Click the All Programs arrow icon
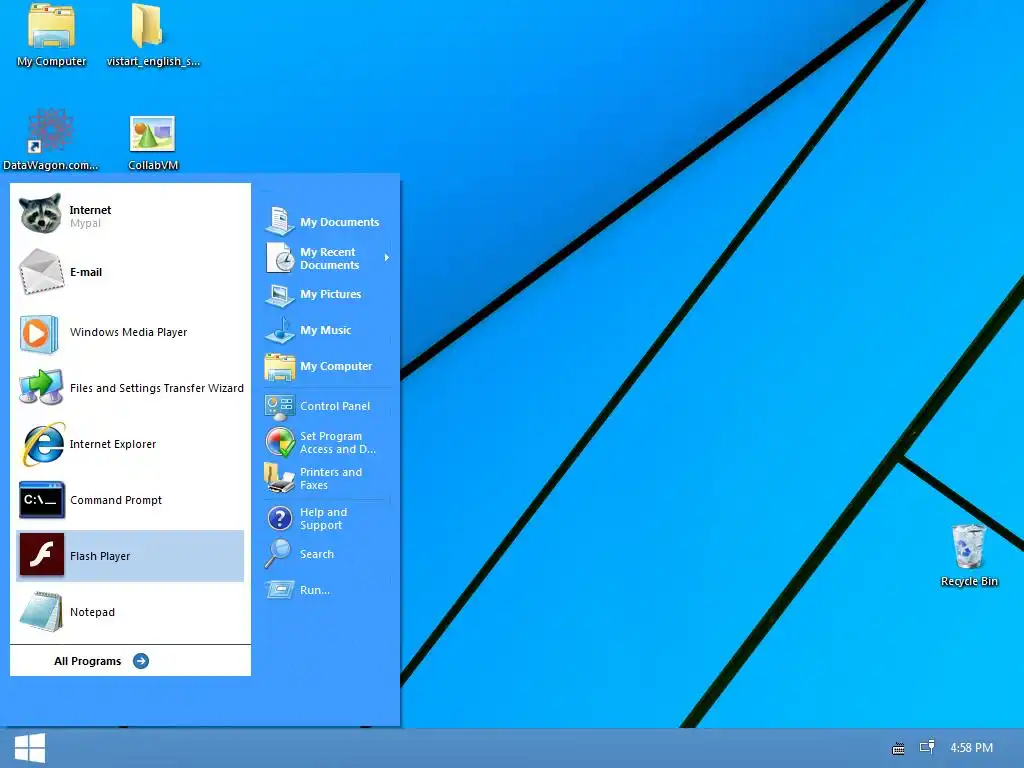Image resolution: width=1024 pixels, height=768 pixels. pos(140,661)
